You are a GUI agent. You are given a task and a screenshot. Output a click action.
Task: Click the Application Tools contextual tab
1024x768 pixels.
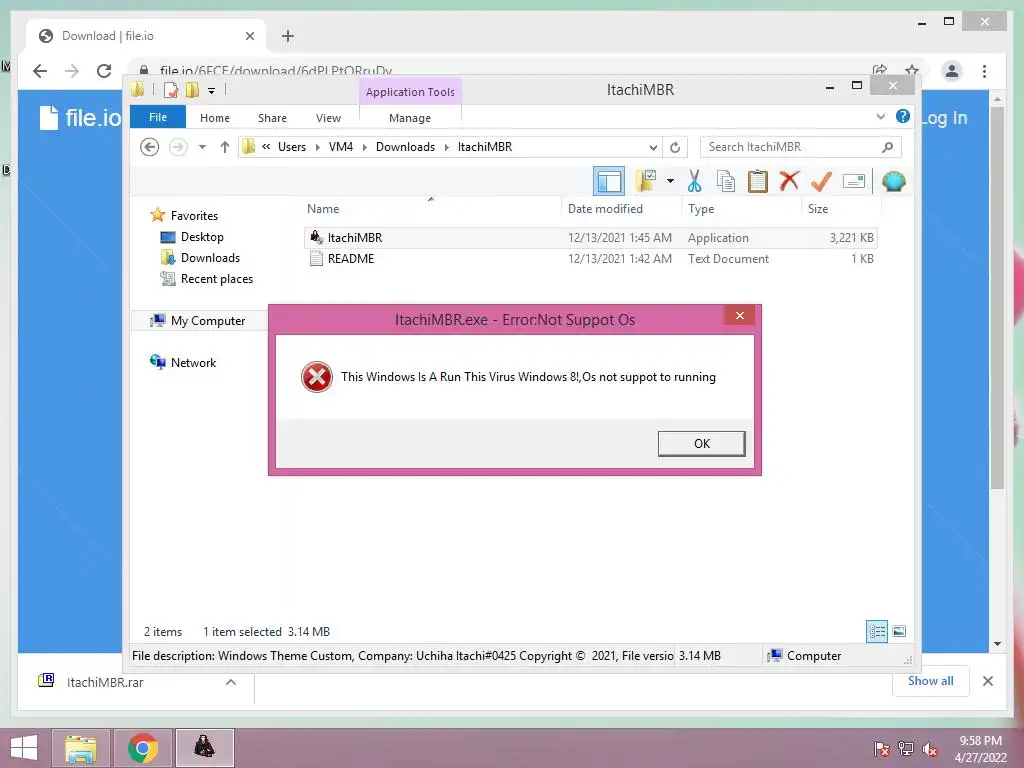[410, 92]
